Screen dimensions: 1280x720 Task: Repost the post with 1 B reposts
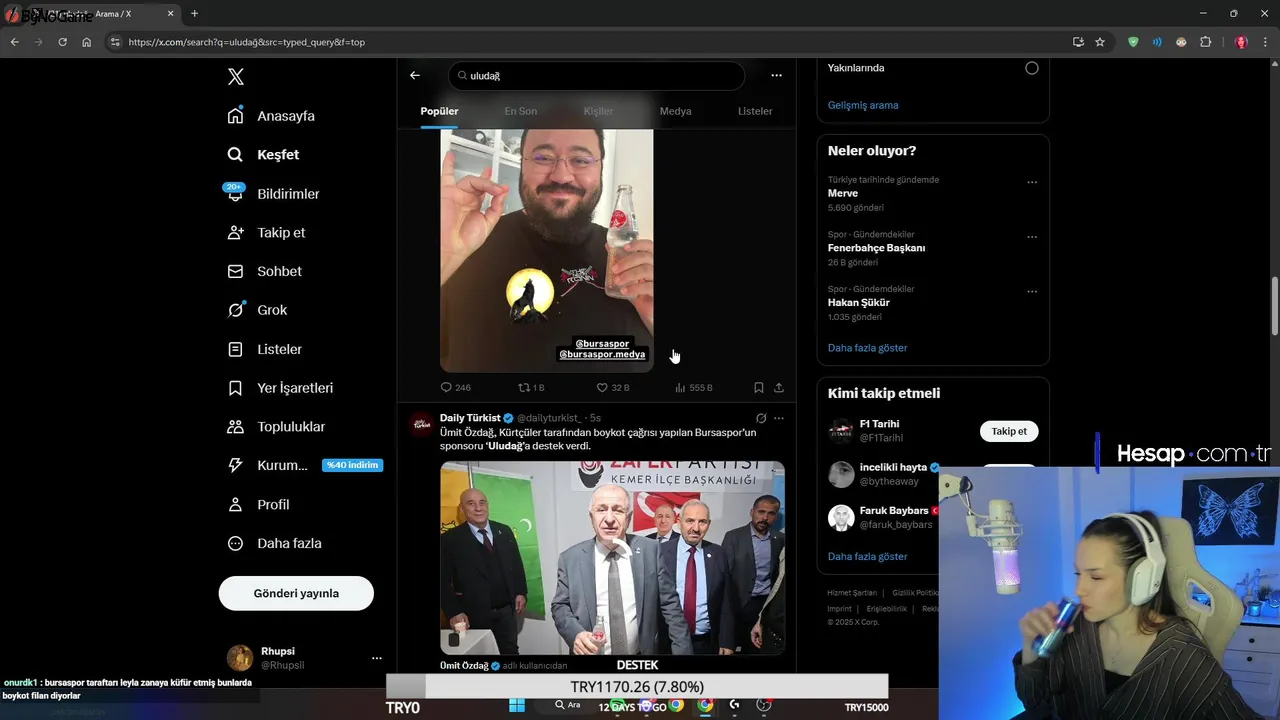(531, 387)
